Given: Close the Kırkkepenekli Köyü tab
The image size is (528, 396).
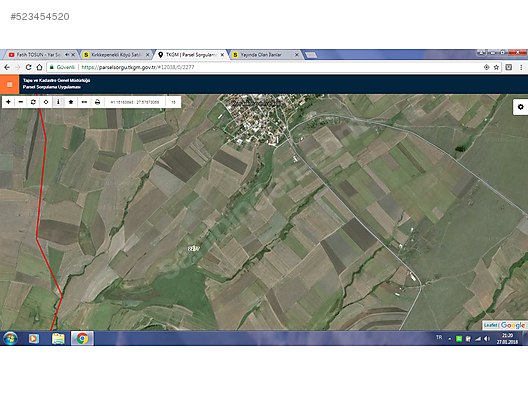Looking at the screenshot, I should (x=147, y=55).
